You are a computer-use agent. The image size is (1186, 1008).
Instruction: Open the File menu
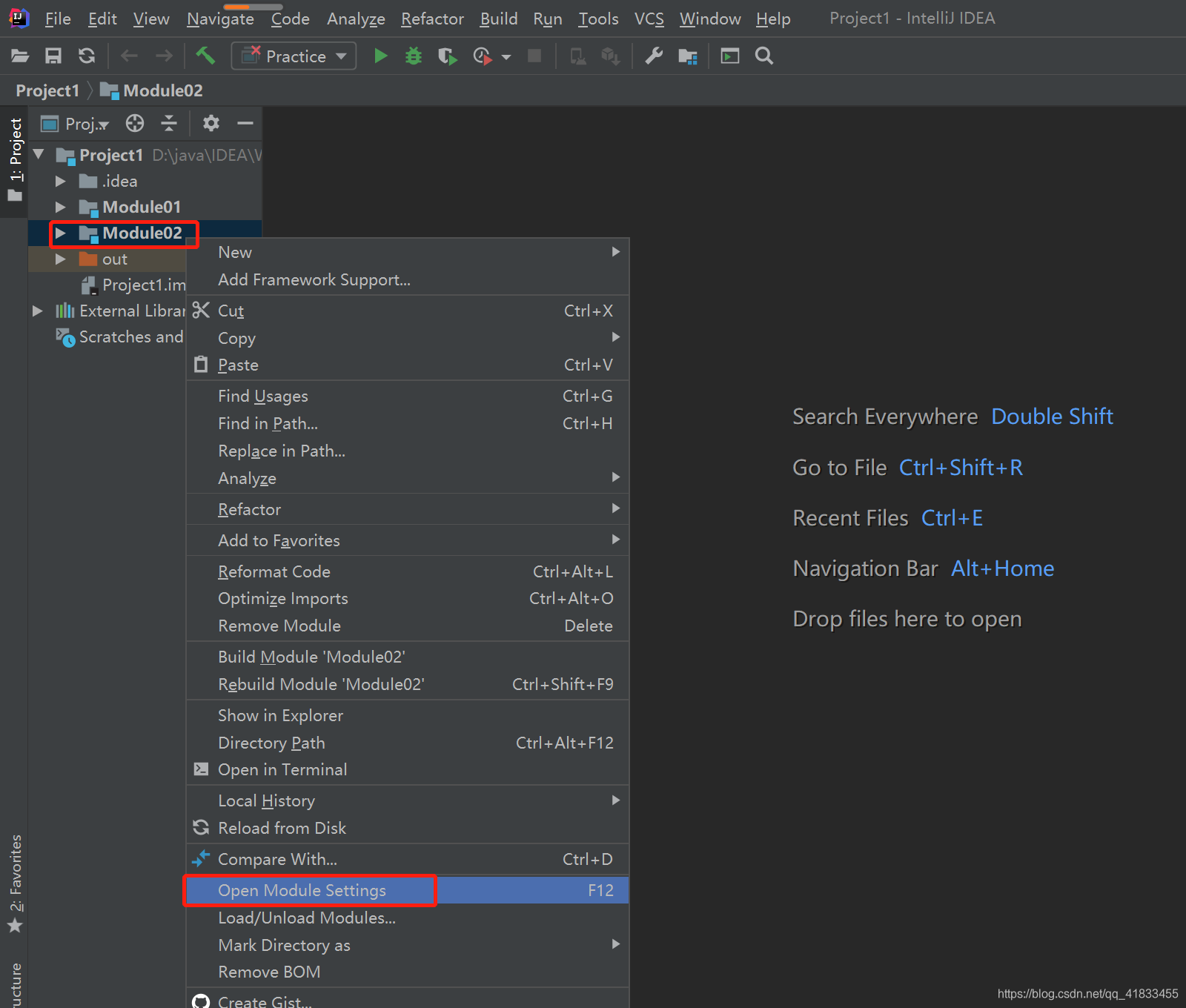tap(58, 19)
